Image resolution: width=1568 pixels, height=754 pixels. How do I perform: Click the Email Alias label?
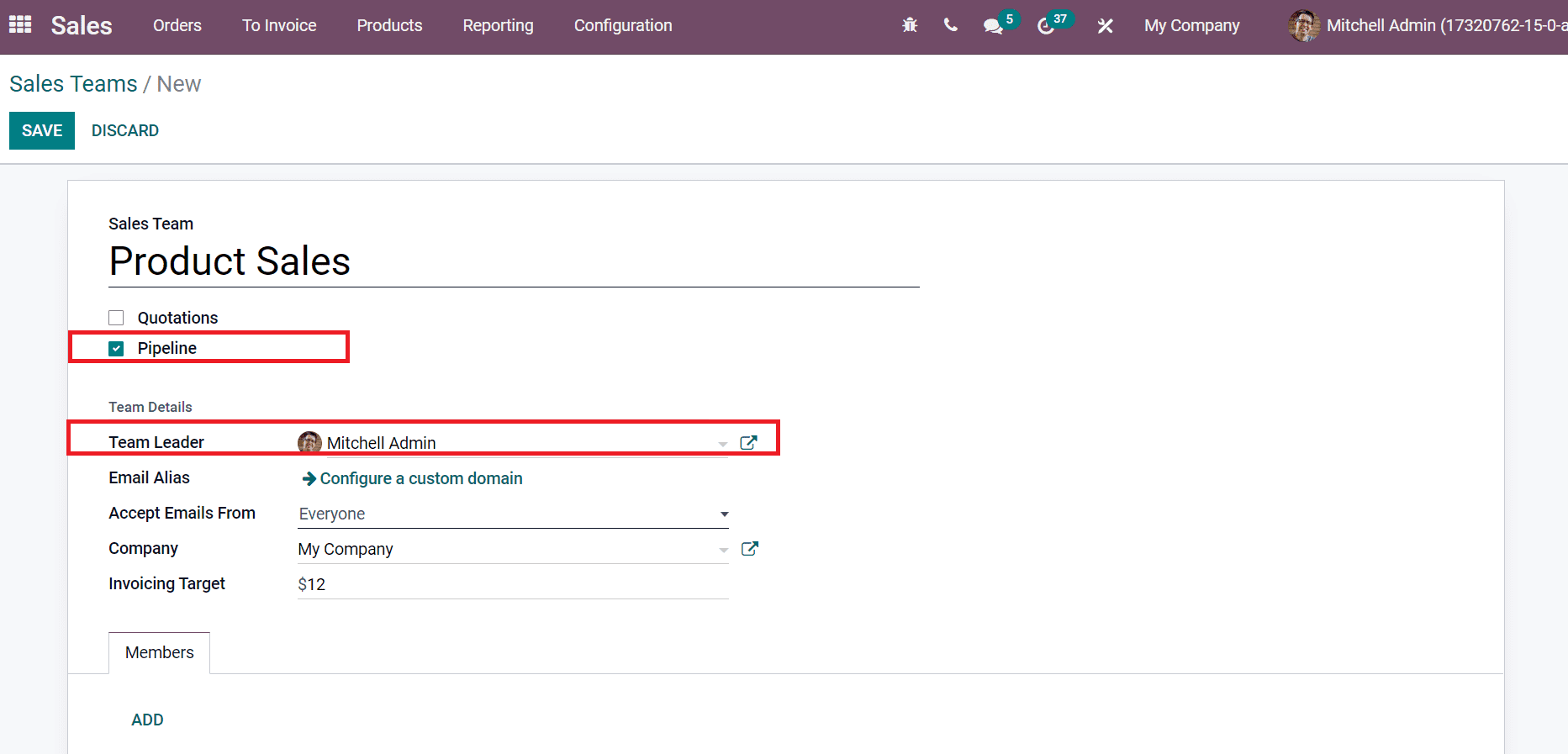149,477
